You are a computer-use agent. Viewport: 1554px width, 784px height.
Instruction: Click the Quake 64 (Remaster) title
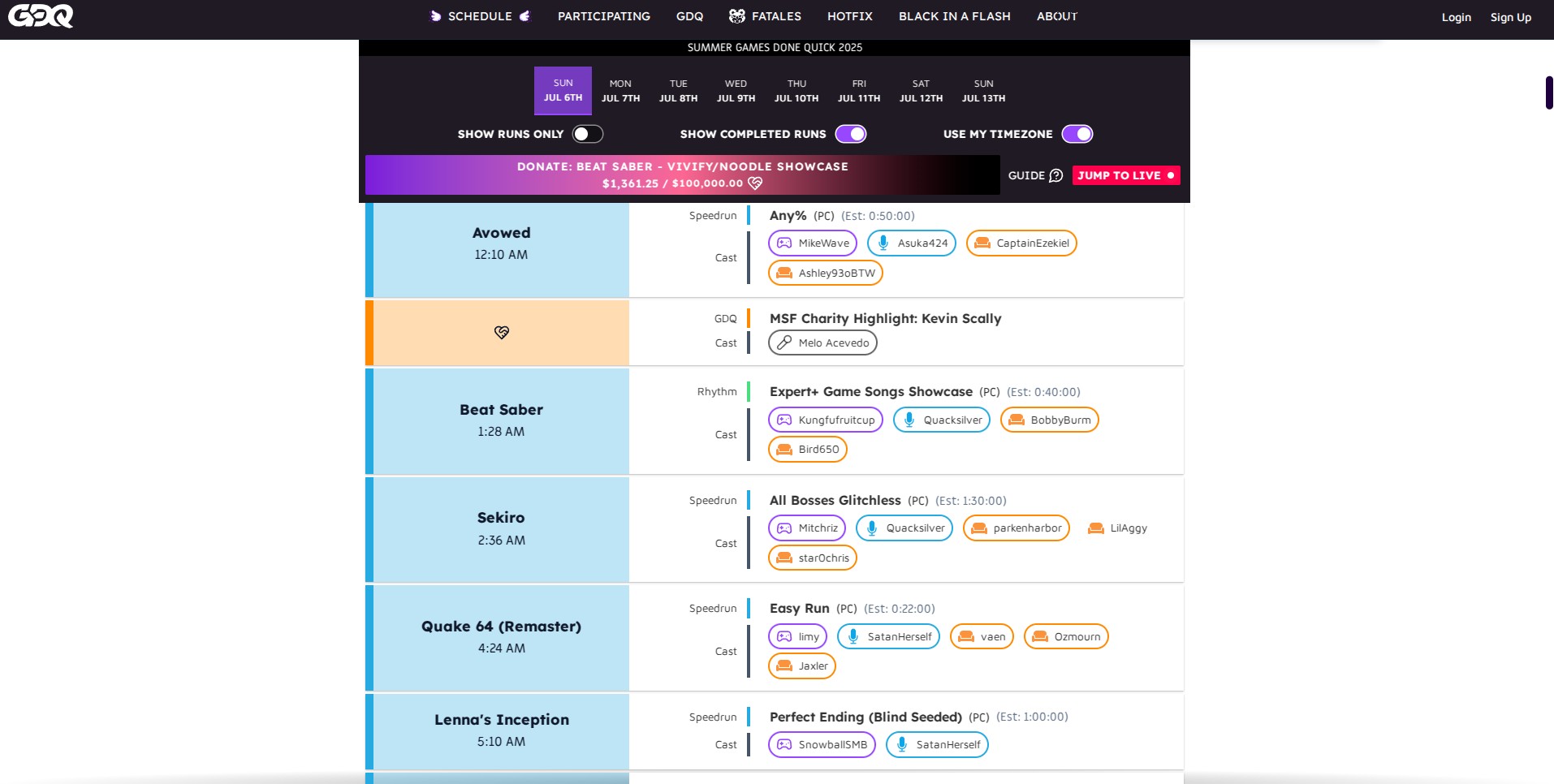tap(502, 627)
